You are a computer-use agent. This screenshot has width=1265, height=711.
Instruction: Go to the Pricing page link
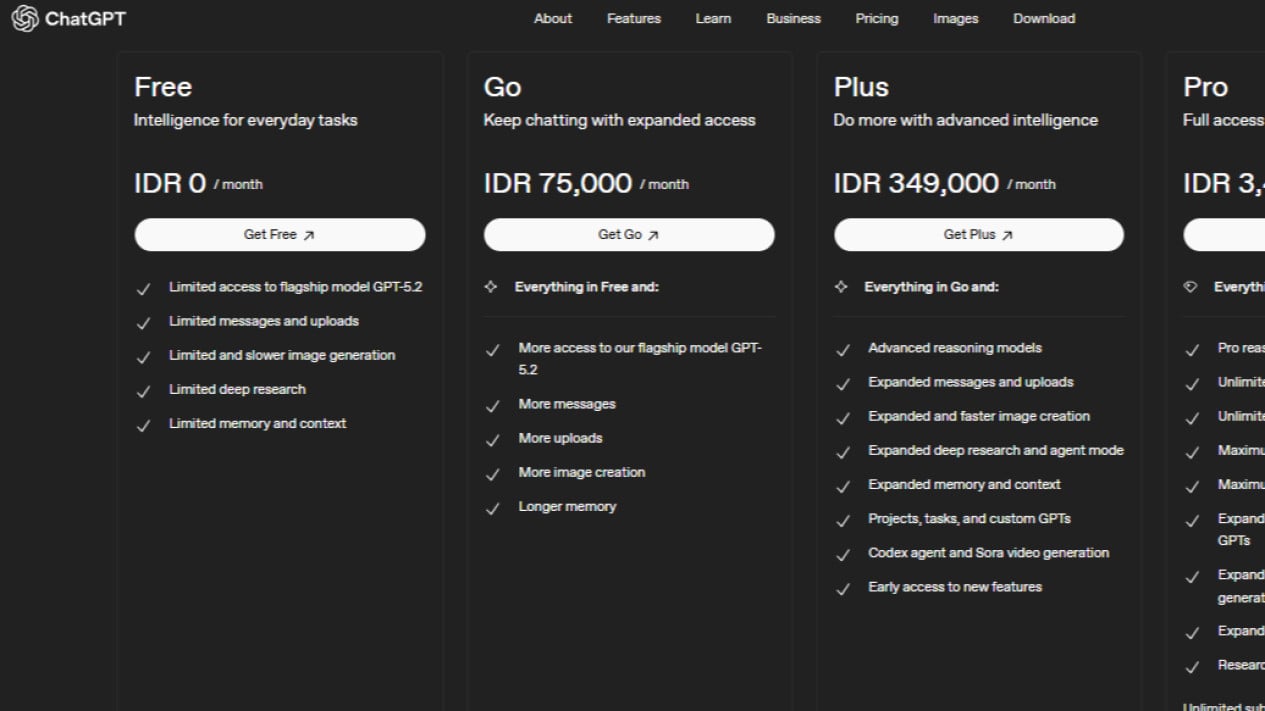click(x=876, y=18)
